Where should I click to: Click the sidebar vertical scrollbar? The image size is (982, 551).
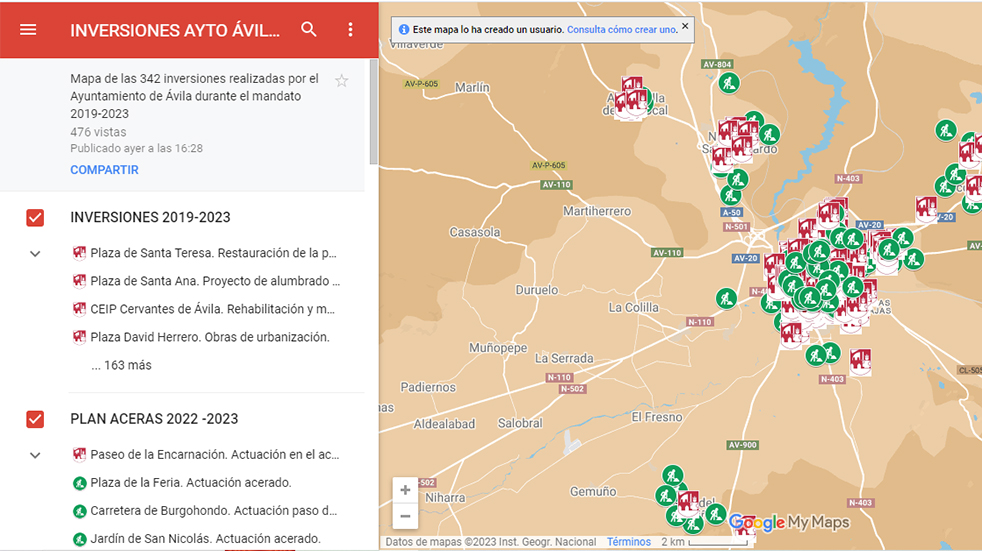(x=374, y=110)
